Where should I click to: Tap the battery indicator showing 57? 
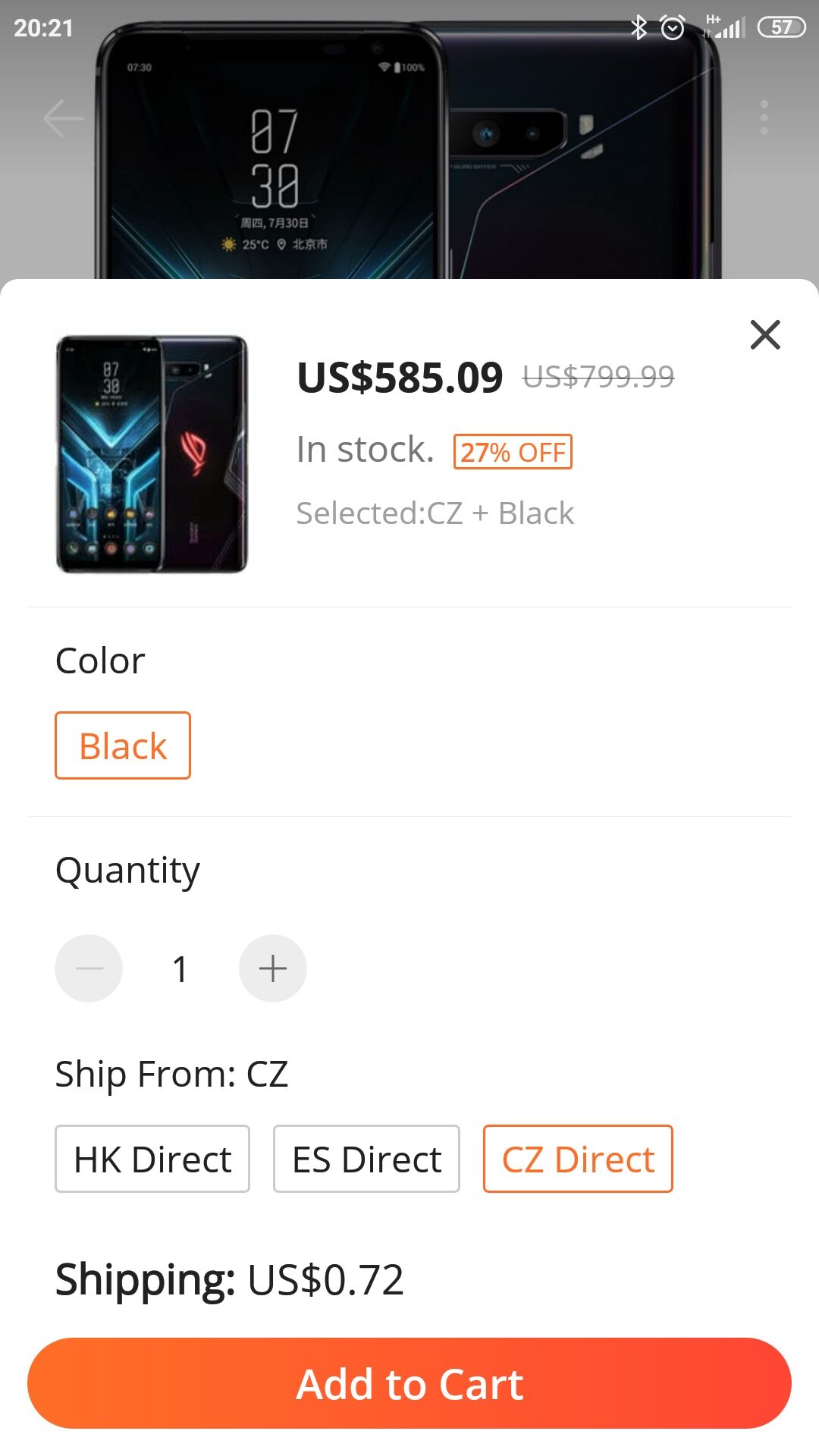pyautogui.click(x=781, y=28)
